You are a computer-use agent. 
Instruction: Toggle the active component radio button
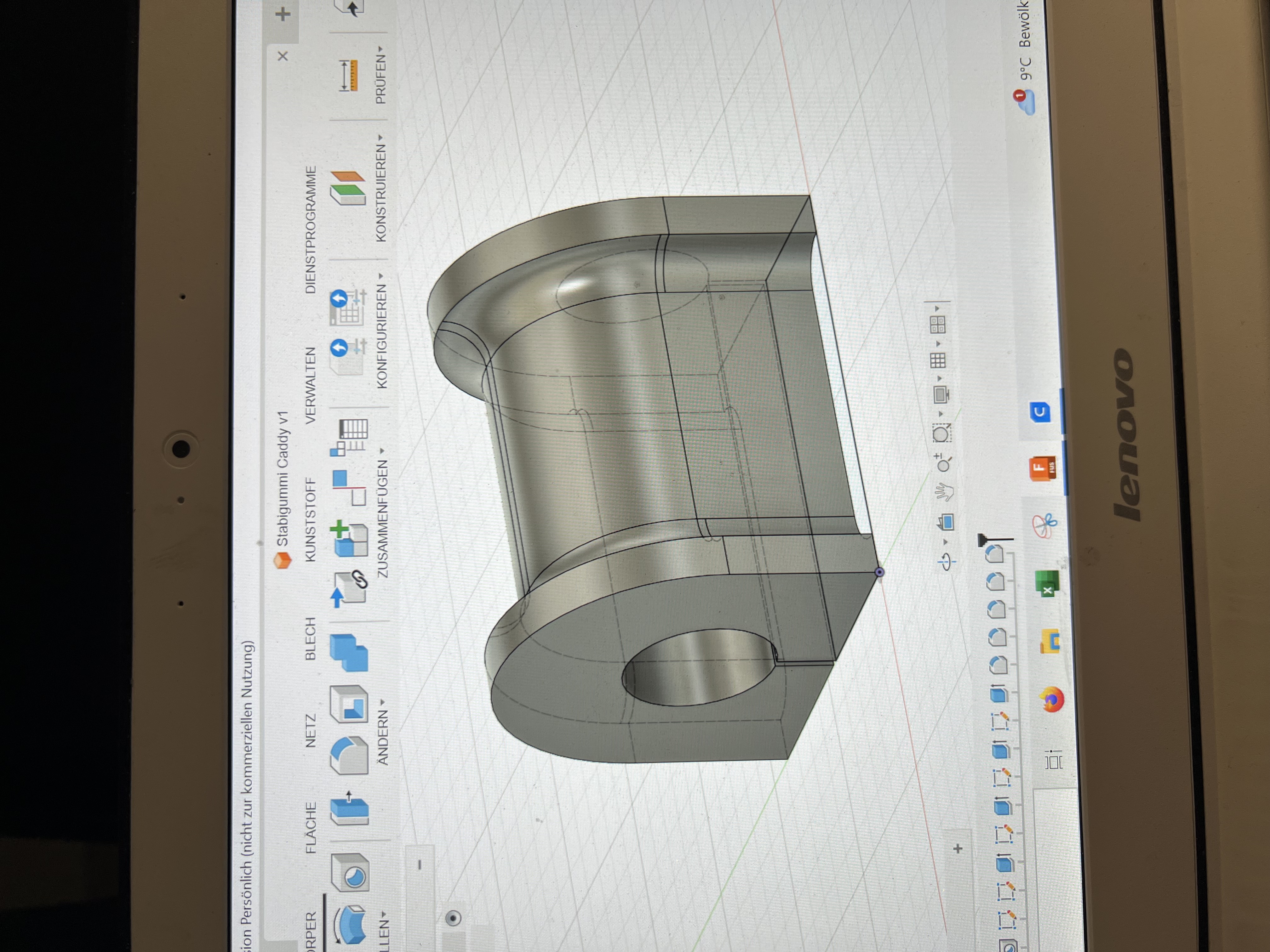(453, 918)
